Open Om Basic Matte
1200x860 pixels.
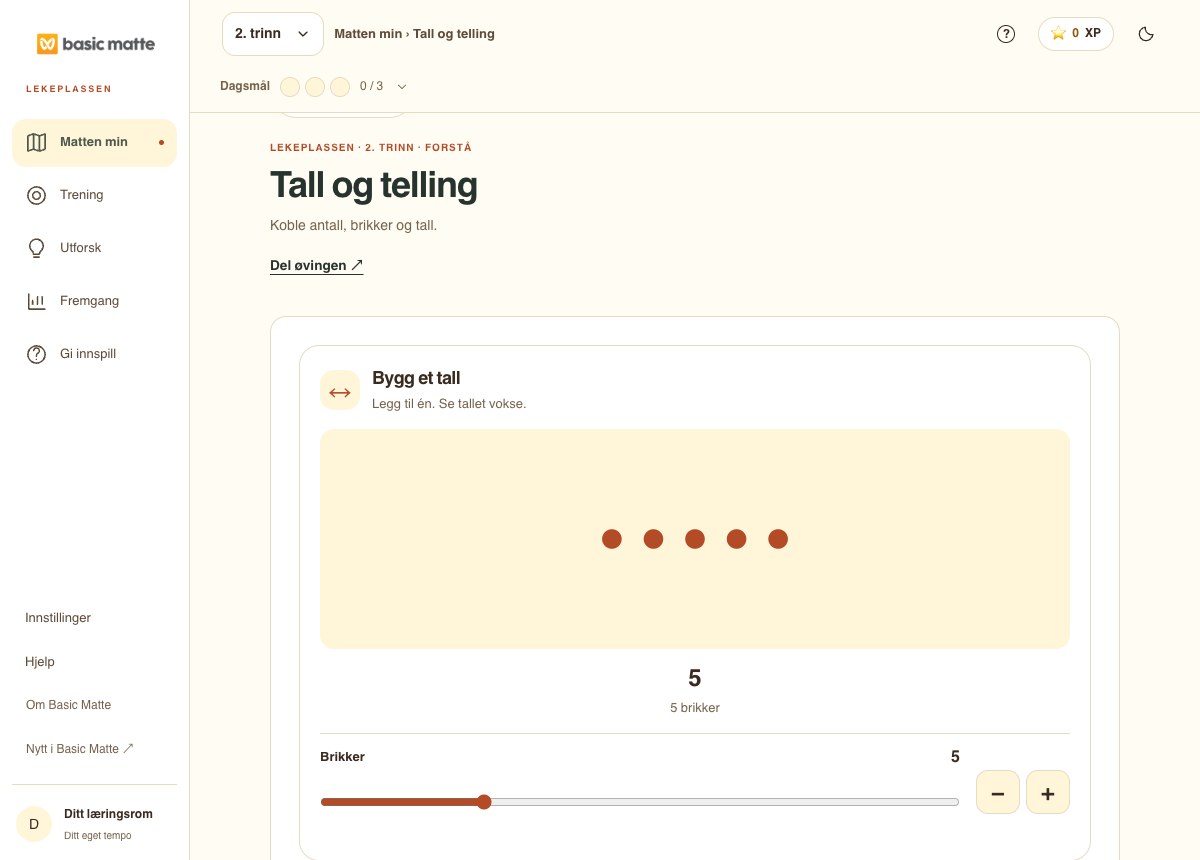click(x=68, y=705)
